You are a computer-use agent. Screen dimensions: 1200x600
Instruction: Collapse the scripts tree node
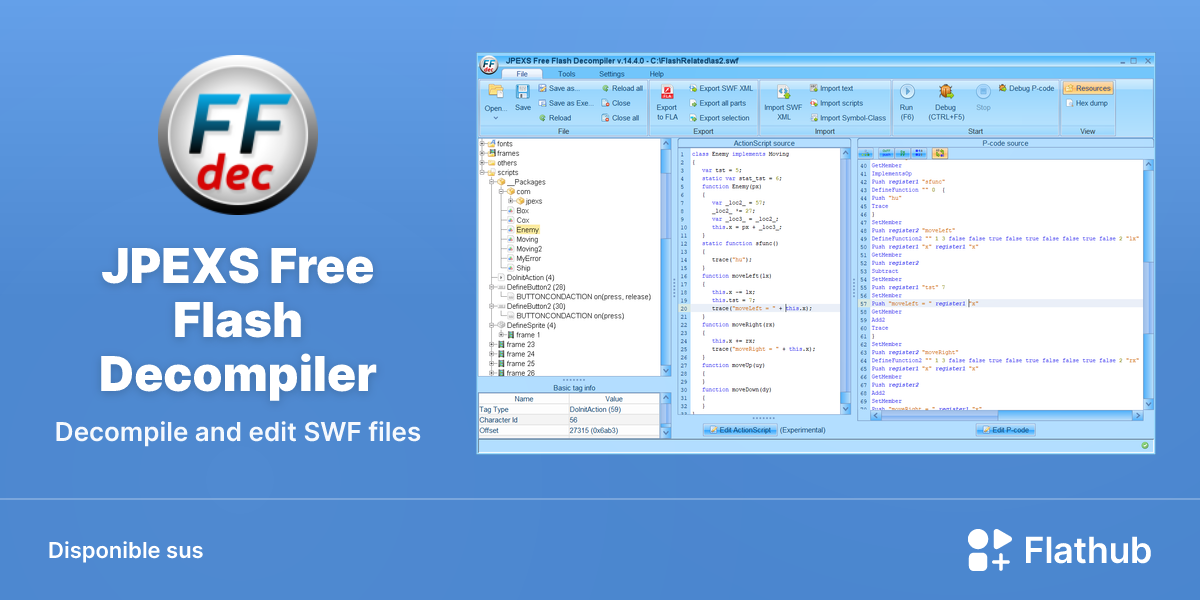[x=483, y=172]
